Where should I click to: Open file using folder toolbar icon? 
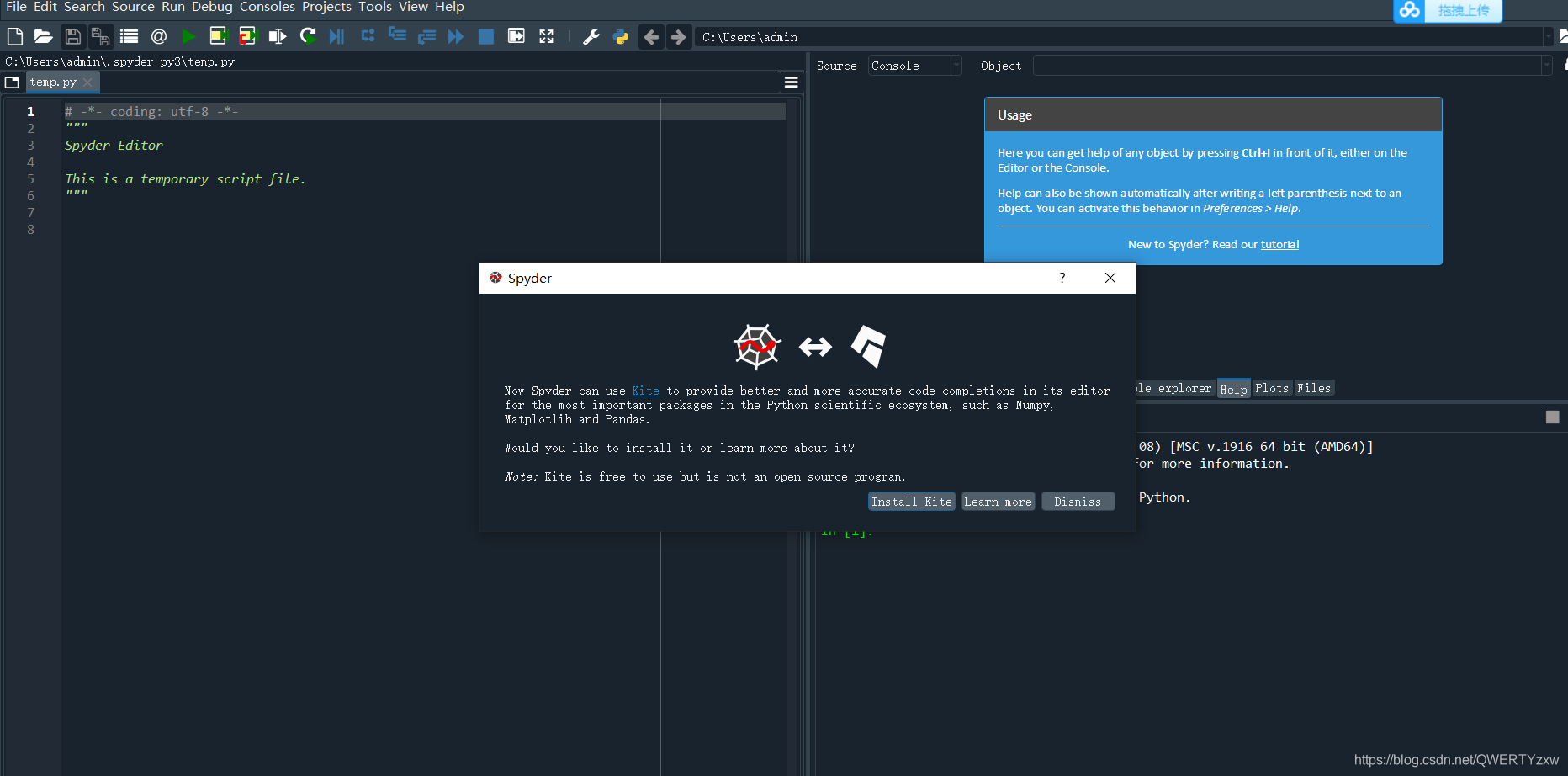(x=43, y=36)
